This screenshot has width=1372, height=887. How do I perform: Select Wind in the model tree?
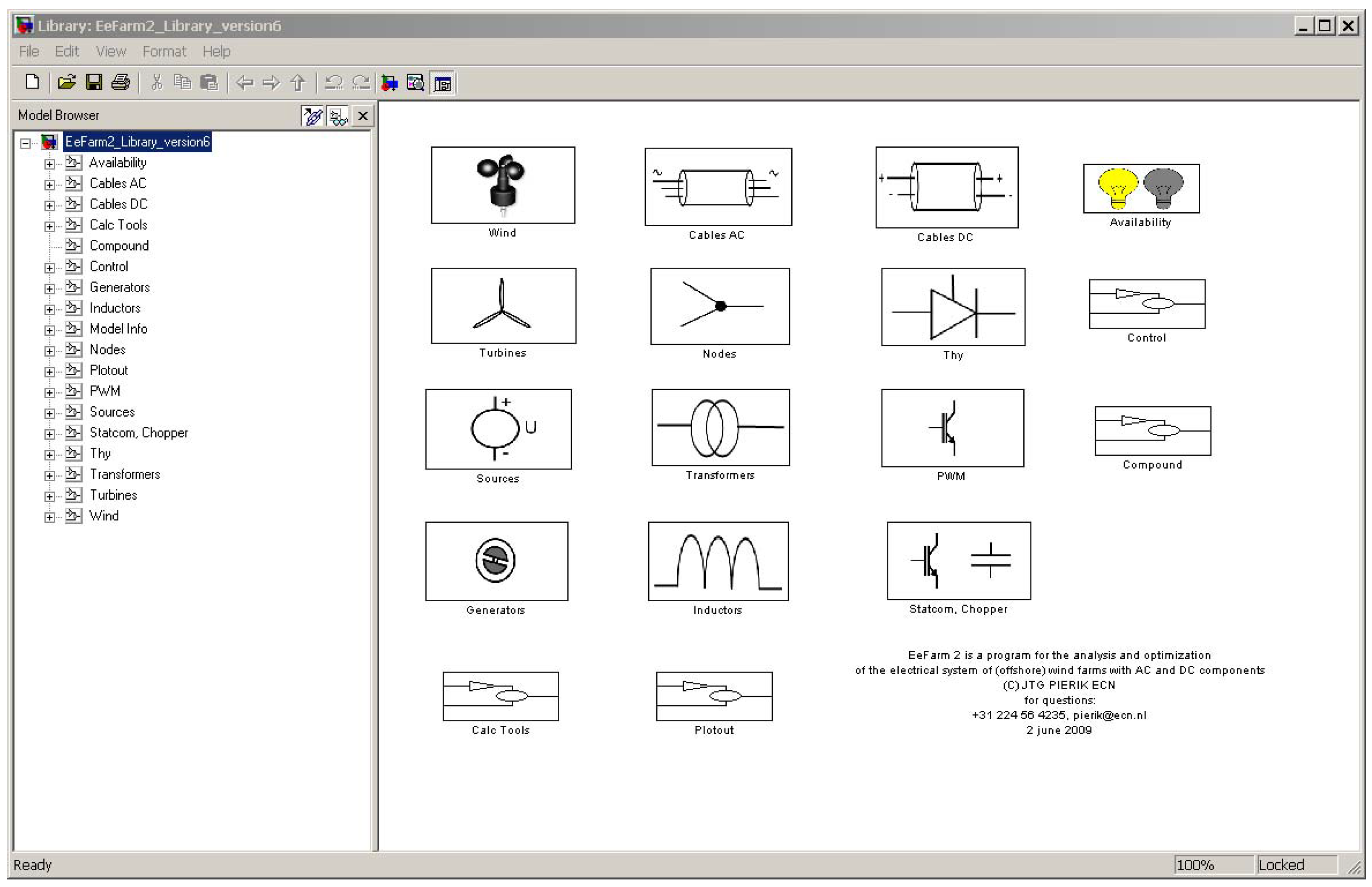(x=104, y=516)
